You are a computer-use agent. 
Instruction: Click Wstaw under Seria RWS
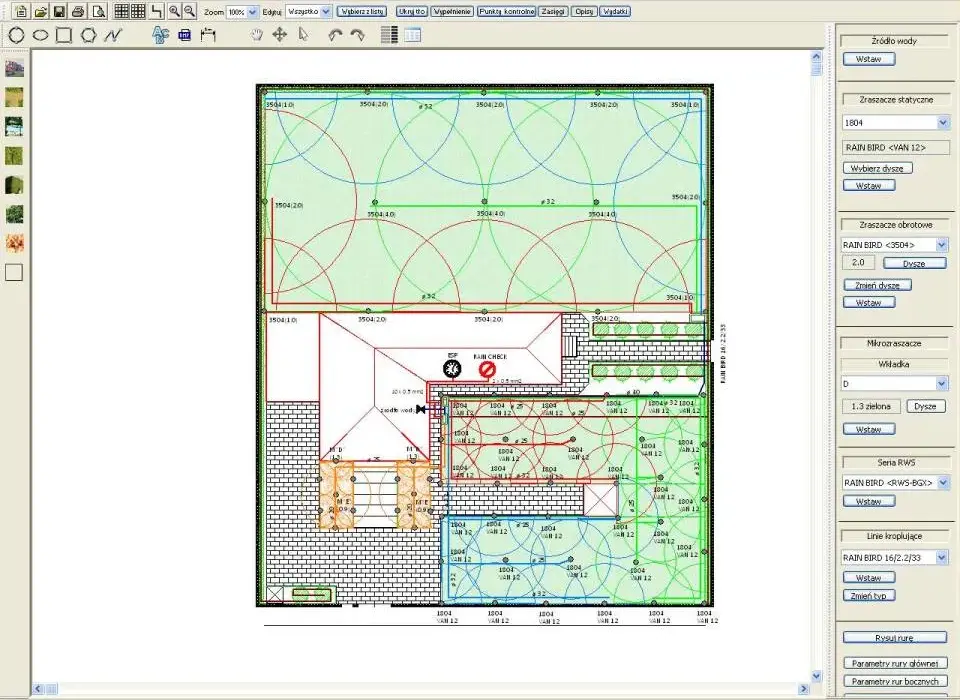[x=869, y=502]
